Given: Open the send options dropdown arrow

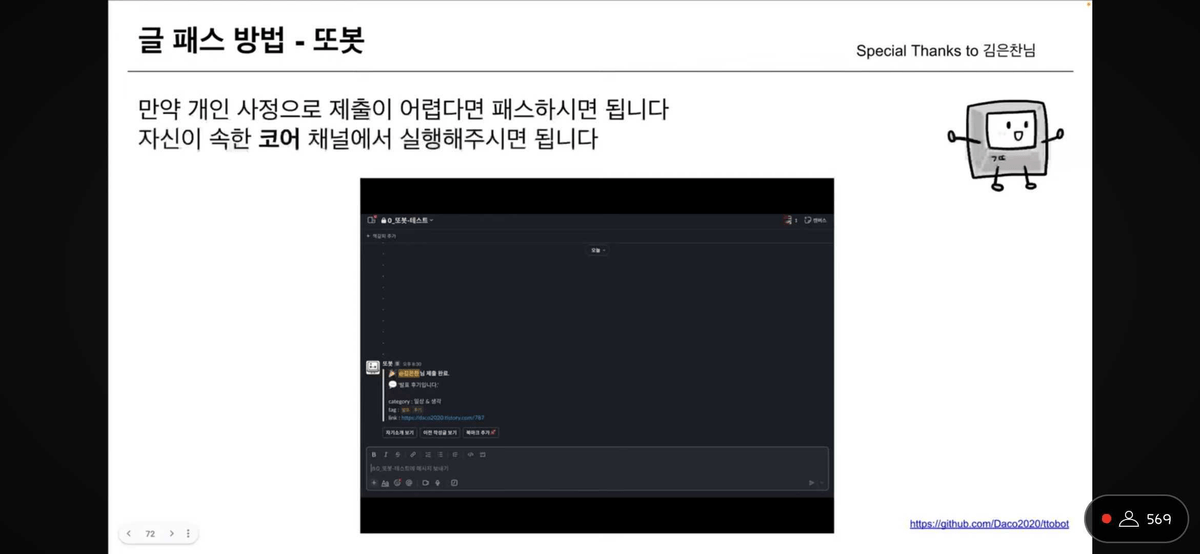Looking at the screenshot, I should (x=822, y=483).
